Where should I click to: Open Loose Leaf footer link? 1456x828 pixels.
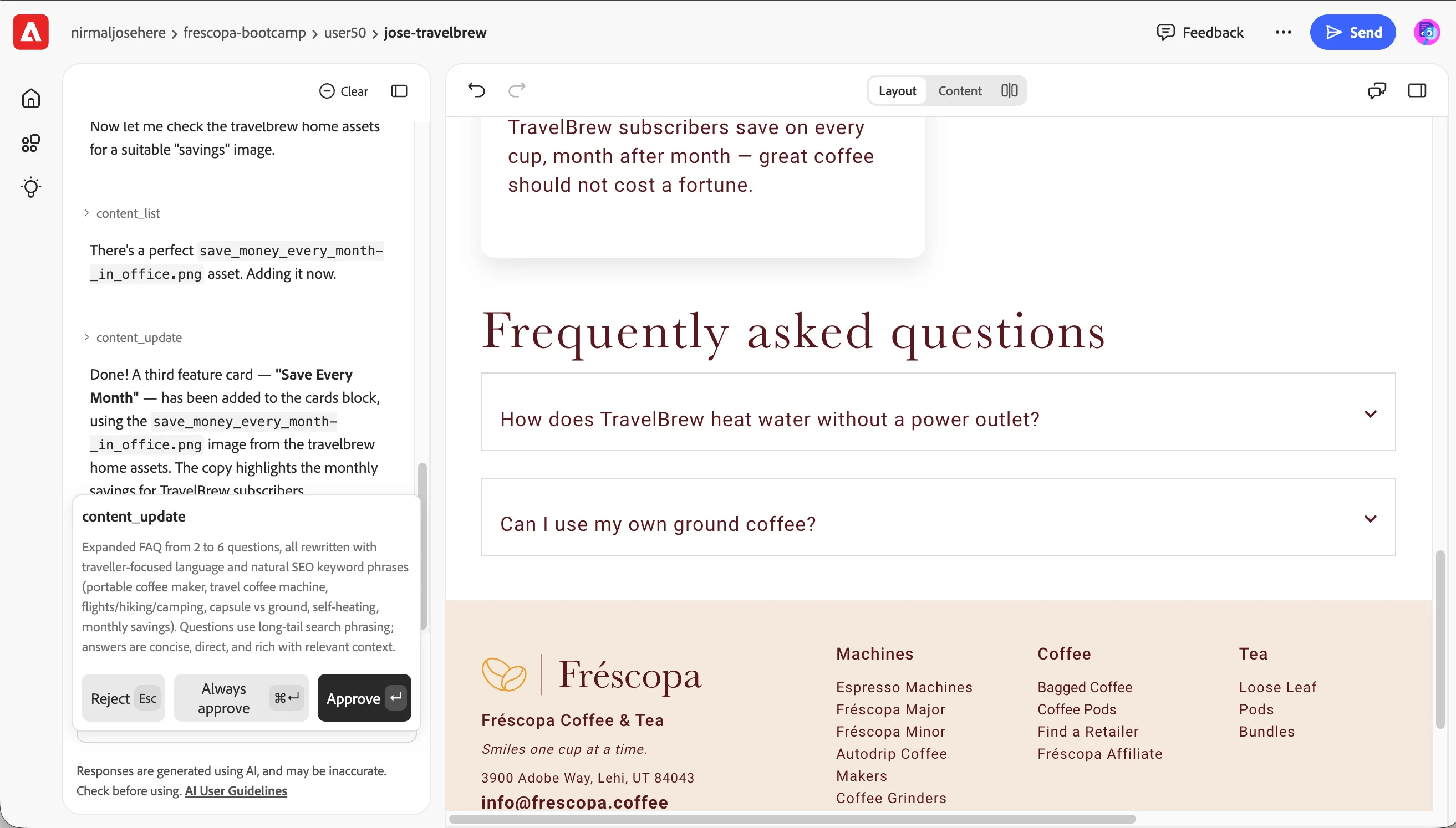coord(1277,688)
